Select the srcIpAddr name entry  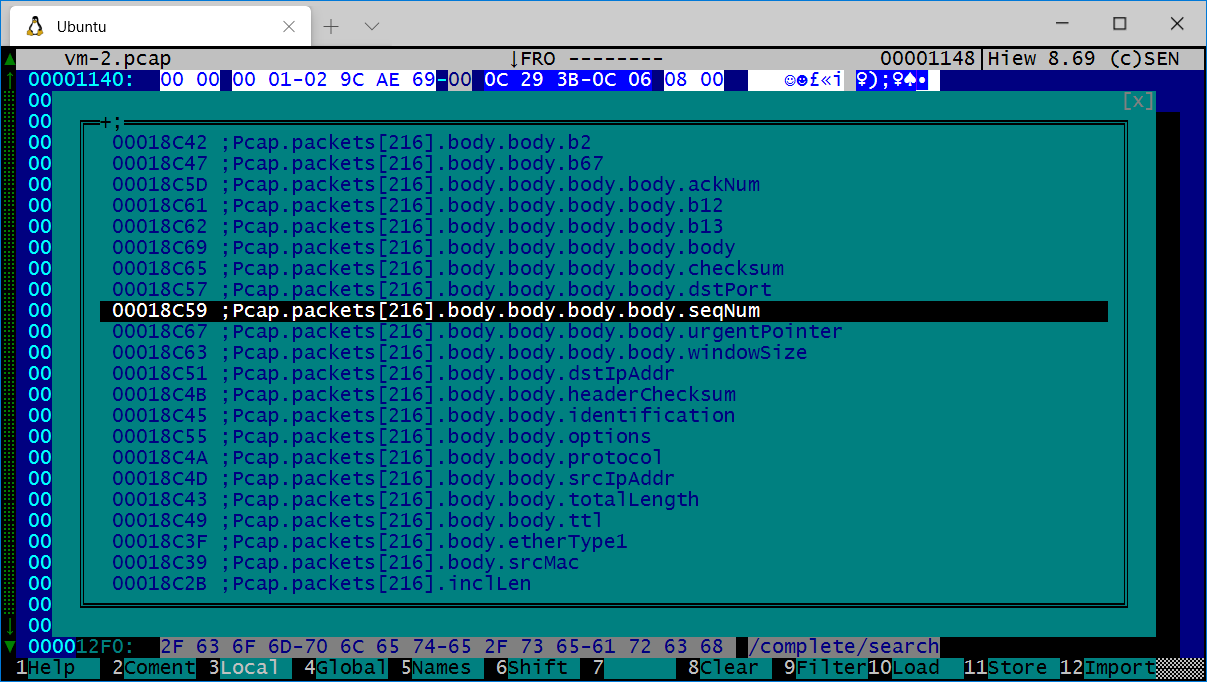(x=604, y=478)
